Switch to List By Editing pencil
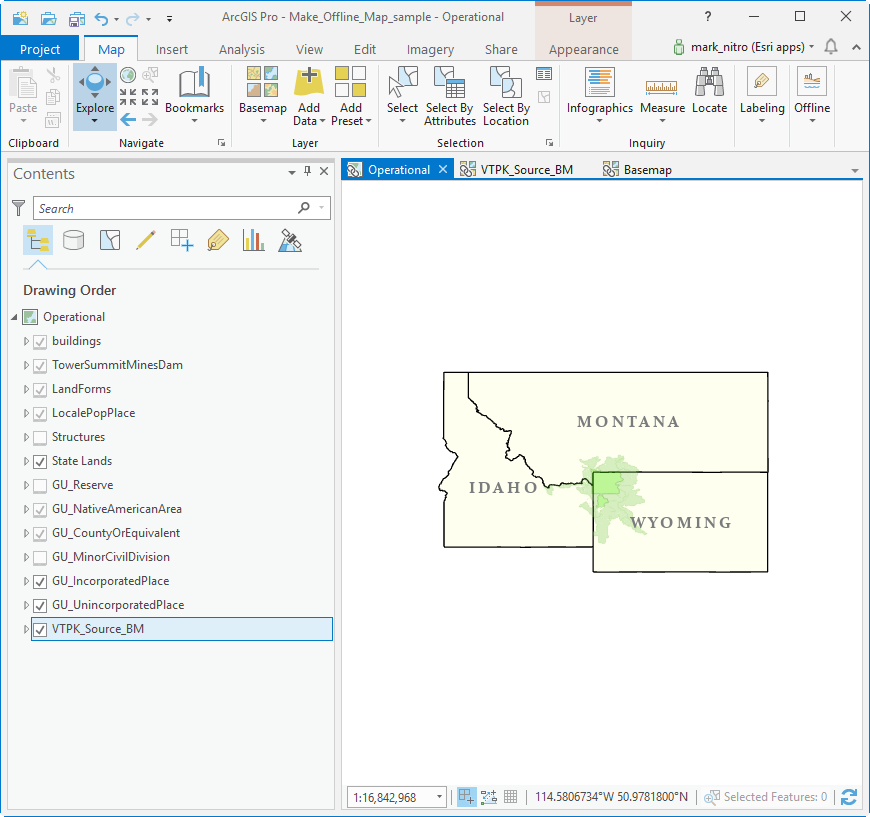The image size is (870, 817). (x=146, y=240)
